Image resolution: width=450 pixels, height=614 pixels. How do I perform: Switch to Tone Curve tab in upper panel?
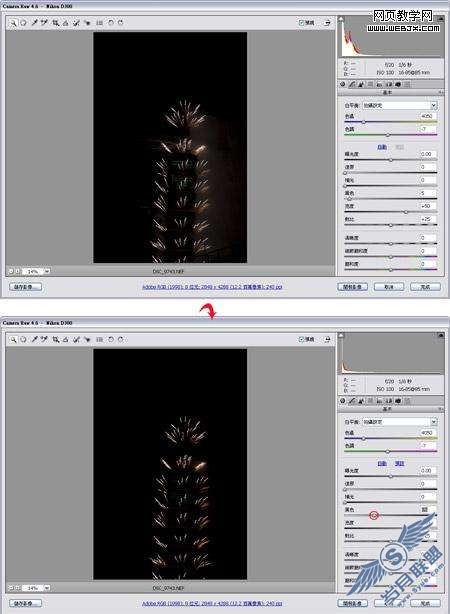(x=352, y=84)
